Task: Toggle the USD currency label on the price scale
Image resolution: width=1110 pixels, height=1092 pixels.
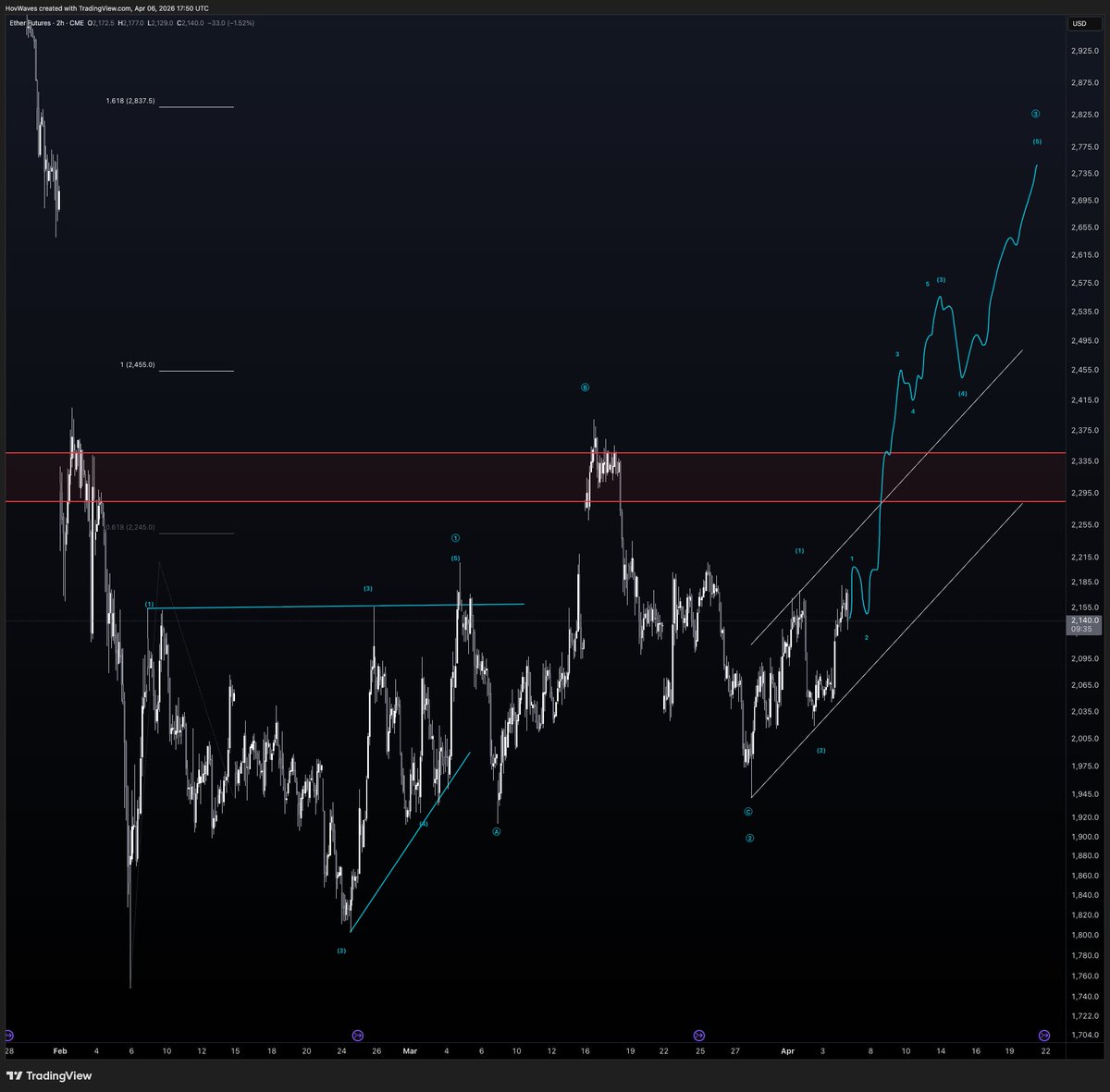Action: tap(1080, 23)
